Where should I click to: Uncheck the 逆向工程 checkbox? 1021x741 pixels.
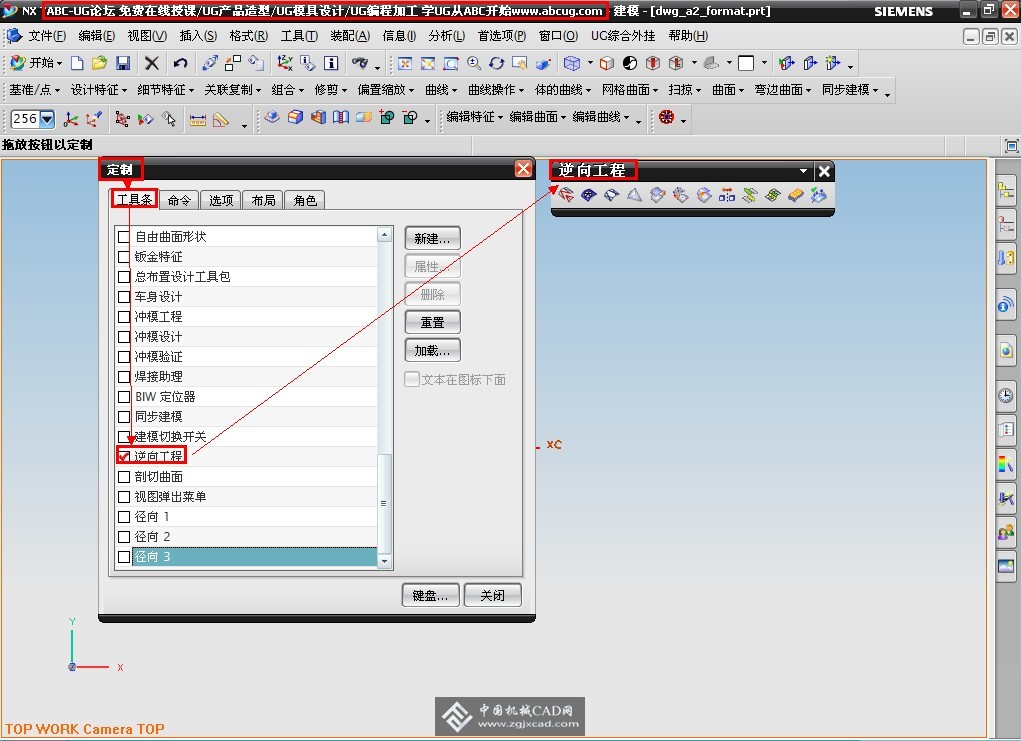pyautogui.click(x=124, y=456)
